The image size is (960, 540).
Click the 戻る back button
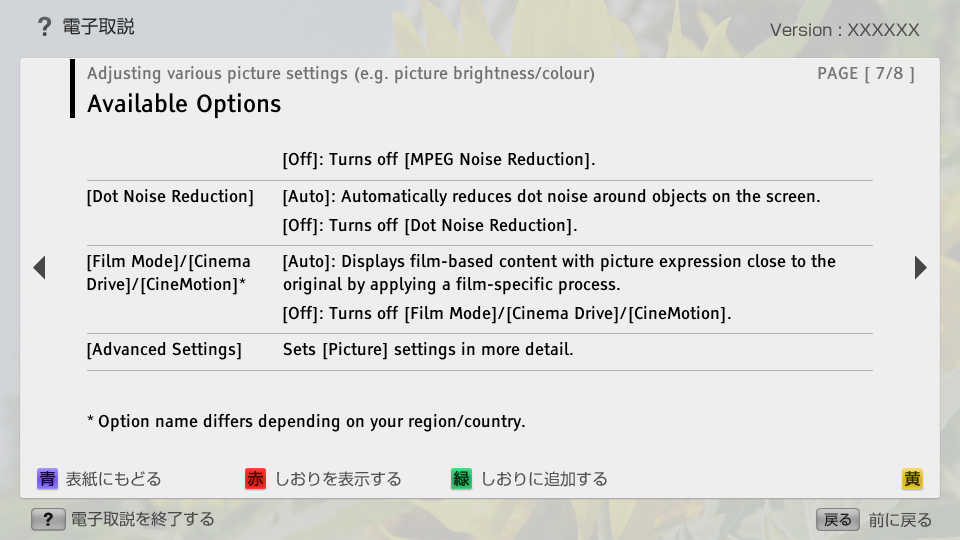click(x=838, y=520)
